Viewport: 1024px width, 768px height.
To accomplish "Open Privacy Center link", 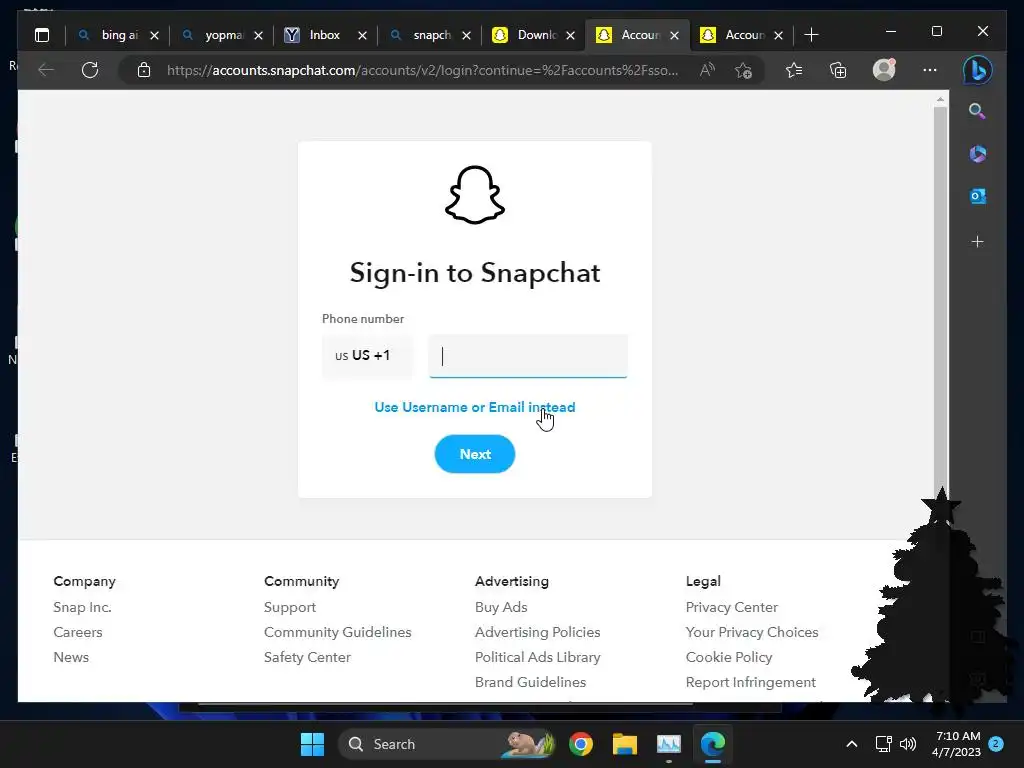I will click(731, 607).
